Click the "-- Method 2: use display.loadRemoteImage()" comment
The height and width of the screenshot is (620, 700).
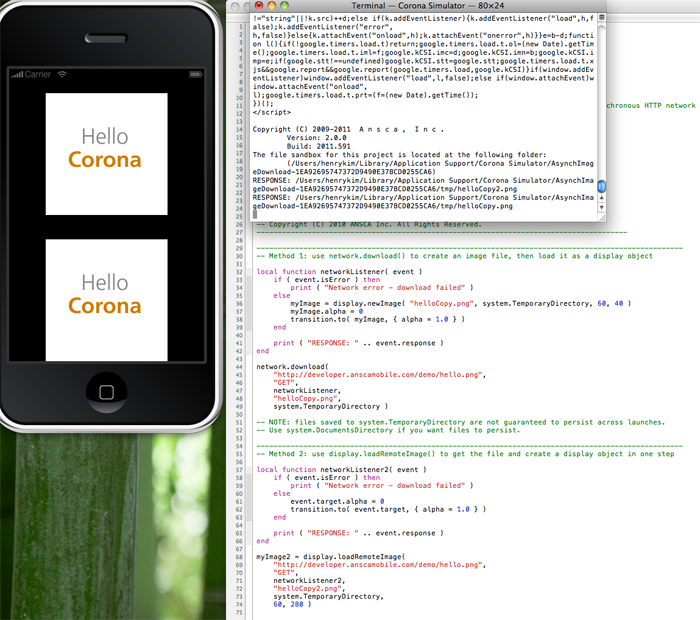coord(465,454)
